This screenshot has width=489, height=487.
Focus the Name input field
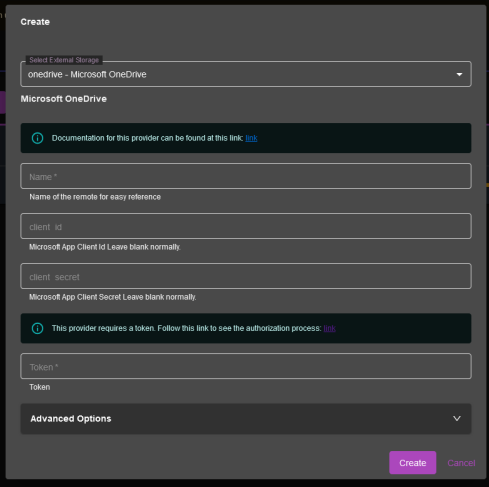click(246, 176)
